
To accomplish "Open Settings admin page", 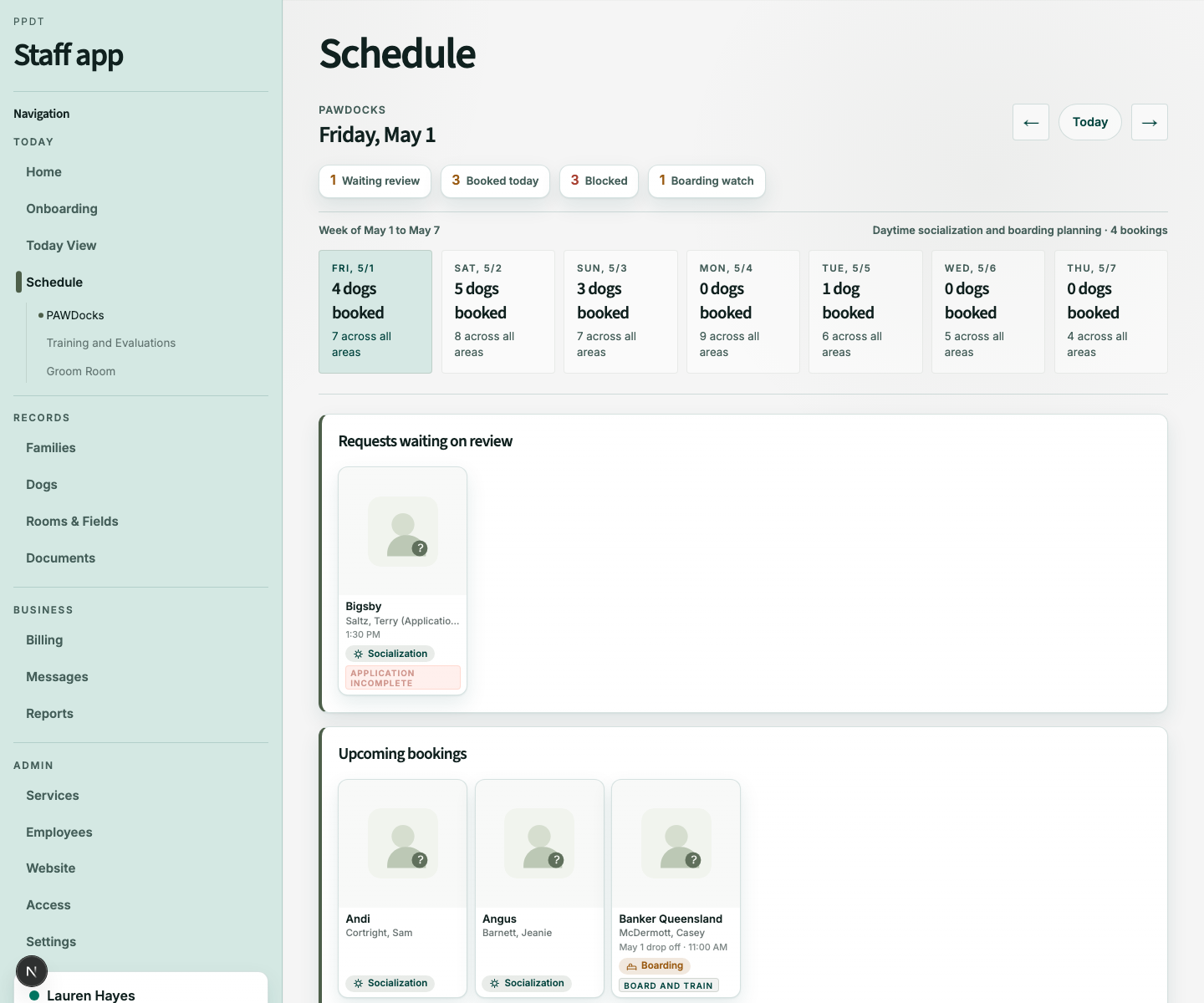I will point(51,942).
